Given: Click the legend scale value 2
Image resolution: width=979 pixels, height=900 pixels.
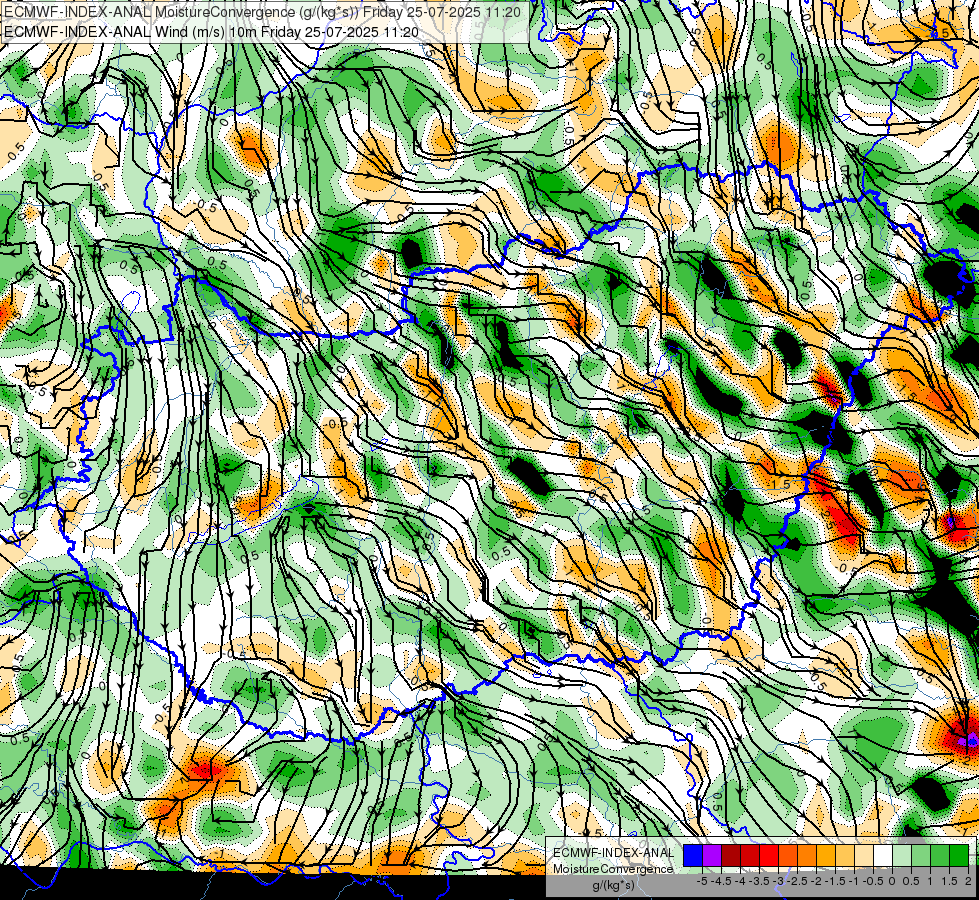Looking at the screenshot, I should [968, 881].
